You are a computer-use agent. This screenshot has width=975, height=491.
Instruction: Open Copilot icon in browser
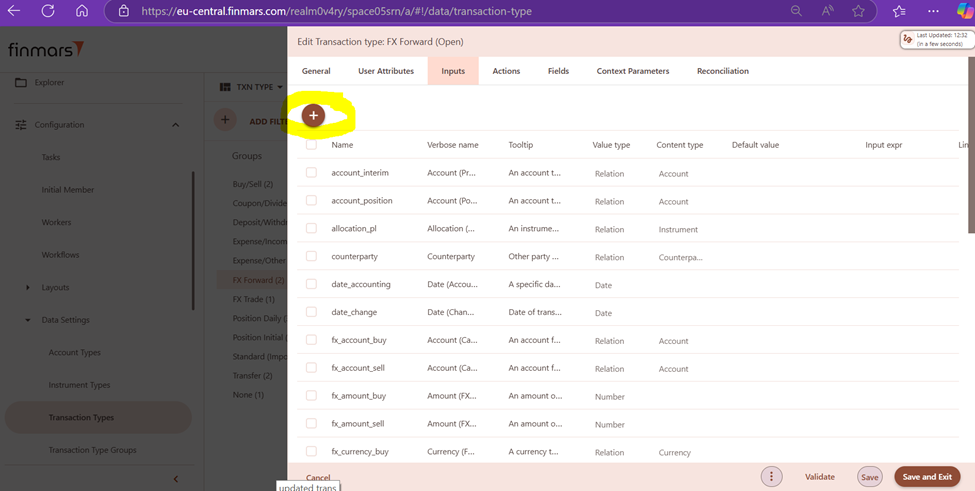966,11
